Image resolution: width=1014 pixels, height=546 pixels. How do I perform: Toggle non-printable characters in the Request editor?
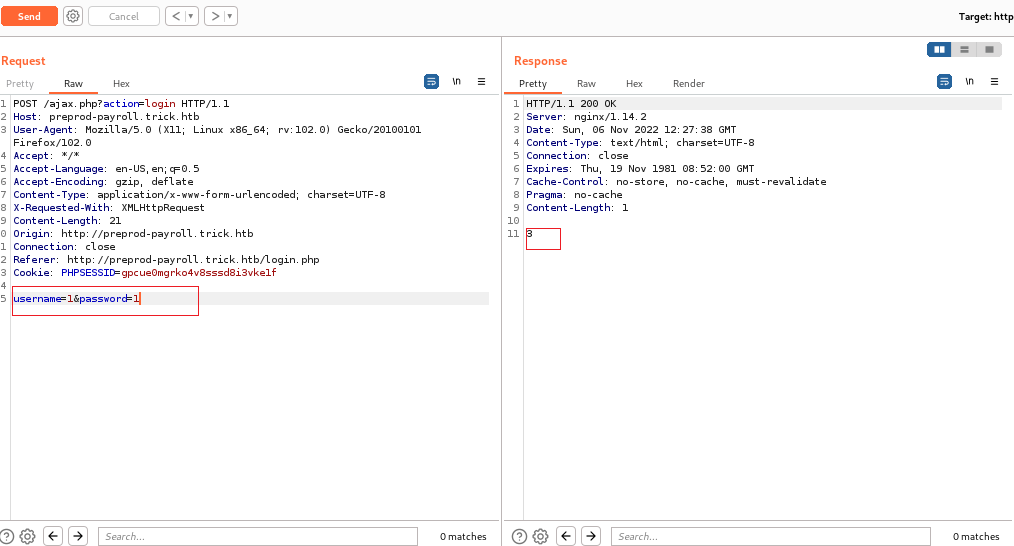point(456,82)
